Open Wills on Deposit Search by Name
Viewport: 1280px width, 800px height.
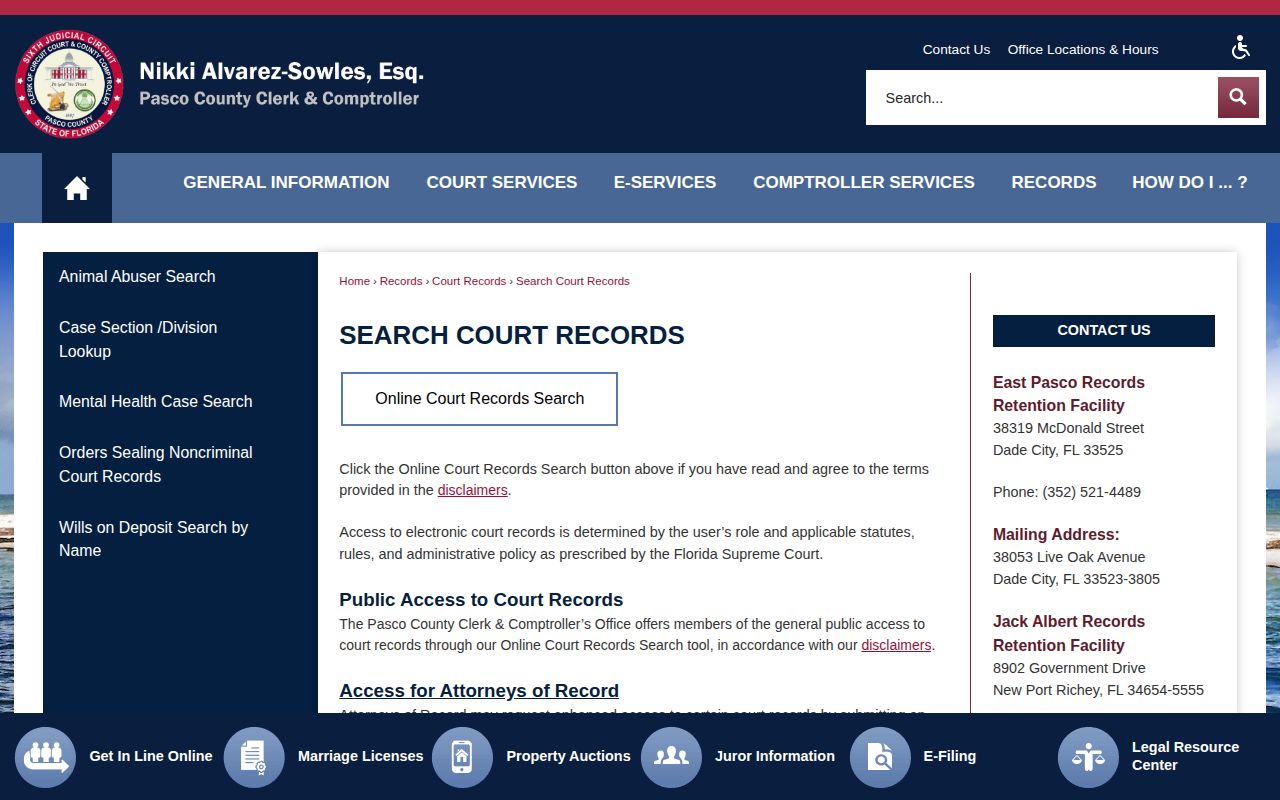coord(154,539)
